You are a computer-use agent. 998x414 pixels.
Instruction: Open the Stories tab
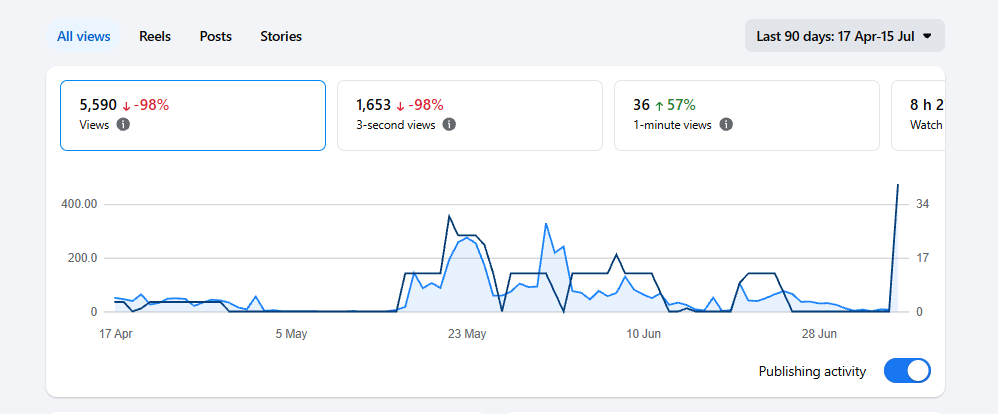tap(281, 36)
